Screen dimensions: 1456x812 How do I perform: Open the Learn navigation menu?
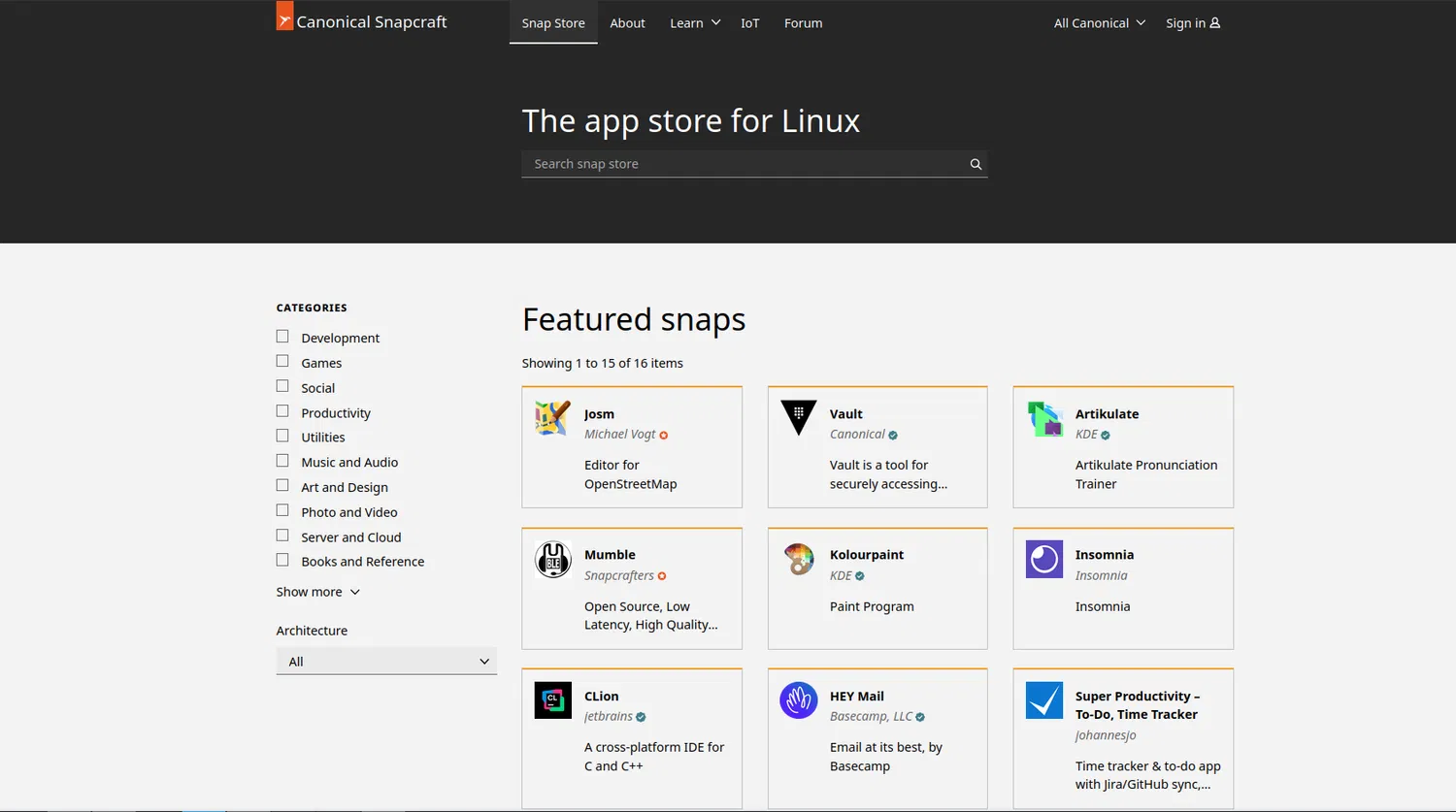694,23
